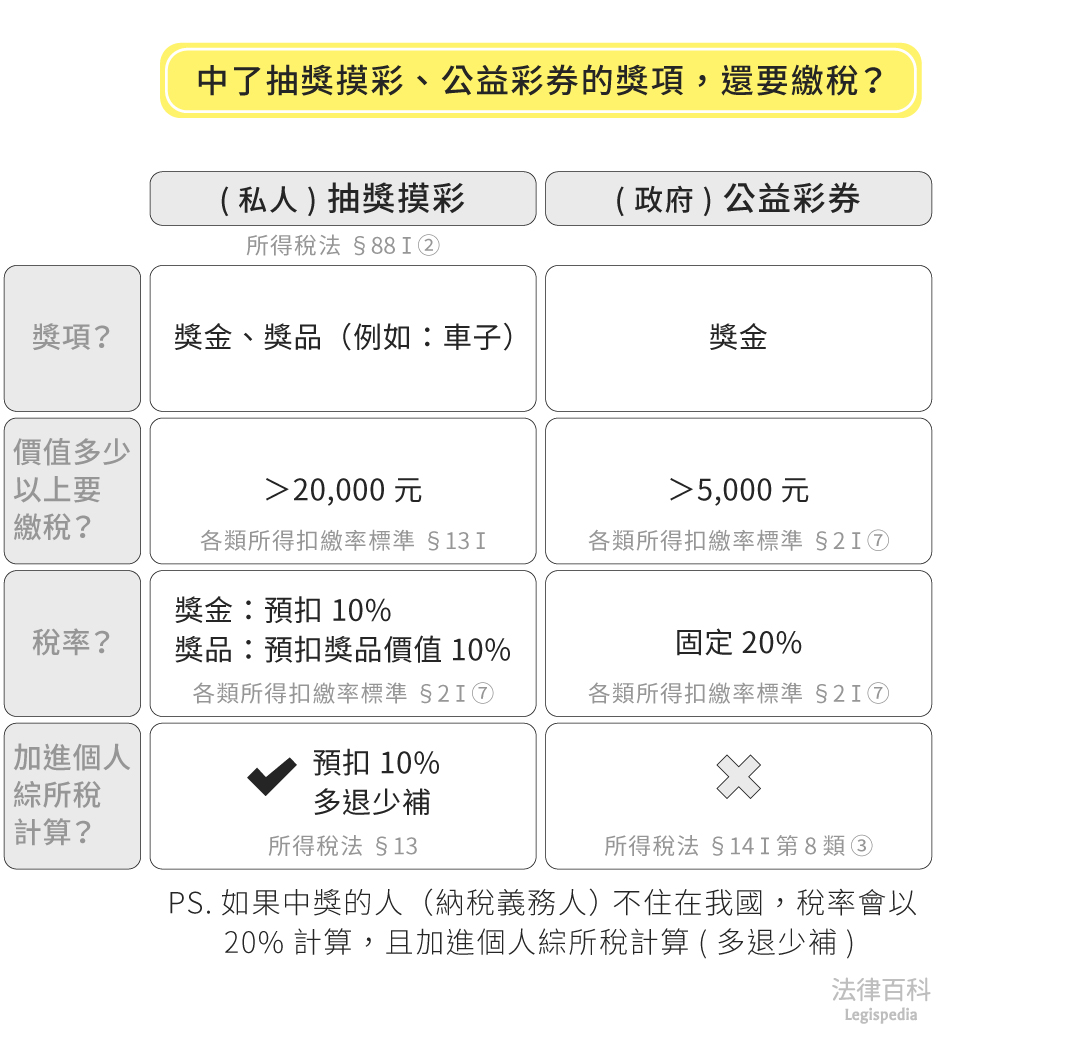Image resolution: width=1065 pixels, height=1038 pixels.
Task: Click the white X cross icon
Action: pos(739,777)
